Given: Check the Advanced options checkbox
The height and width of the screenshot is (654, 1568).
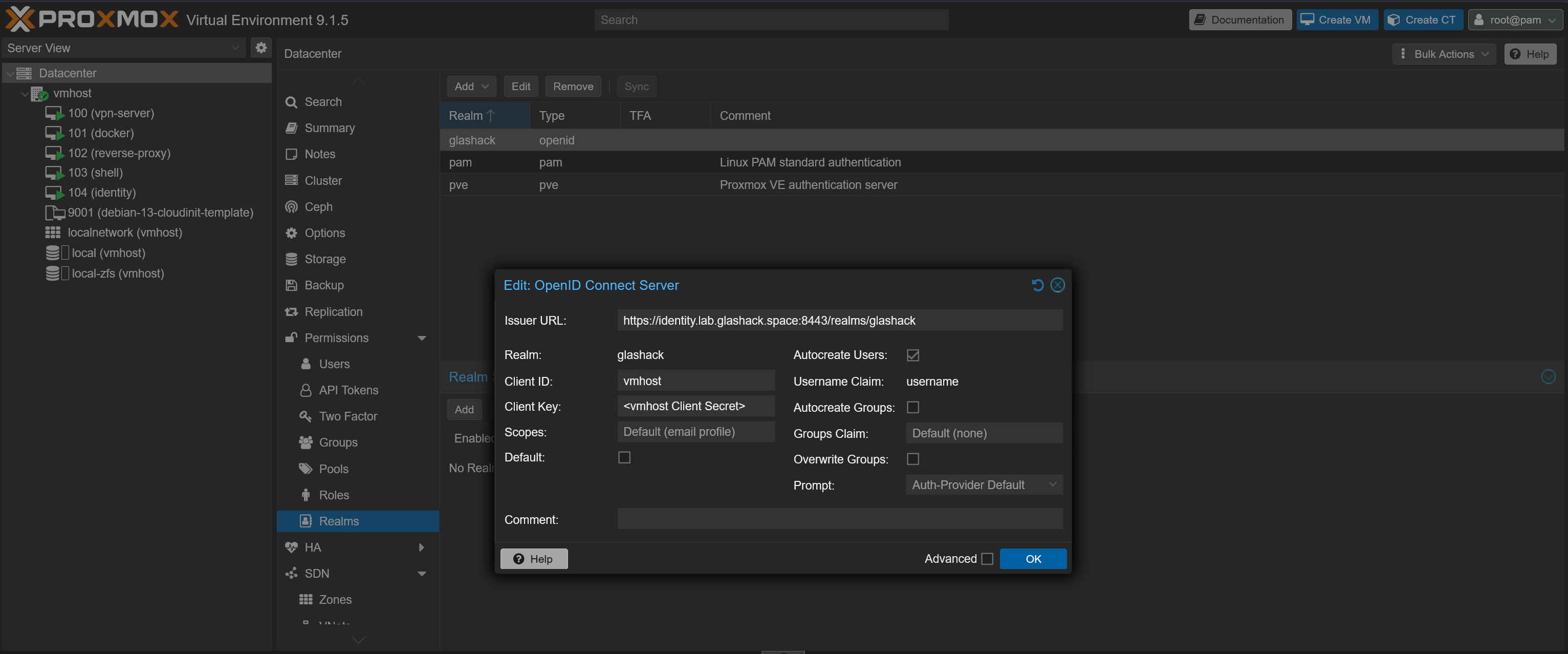Looking at the screenshot, I should coord(987,558).
